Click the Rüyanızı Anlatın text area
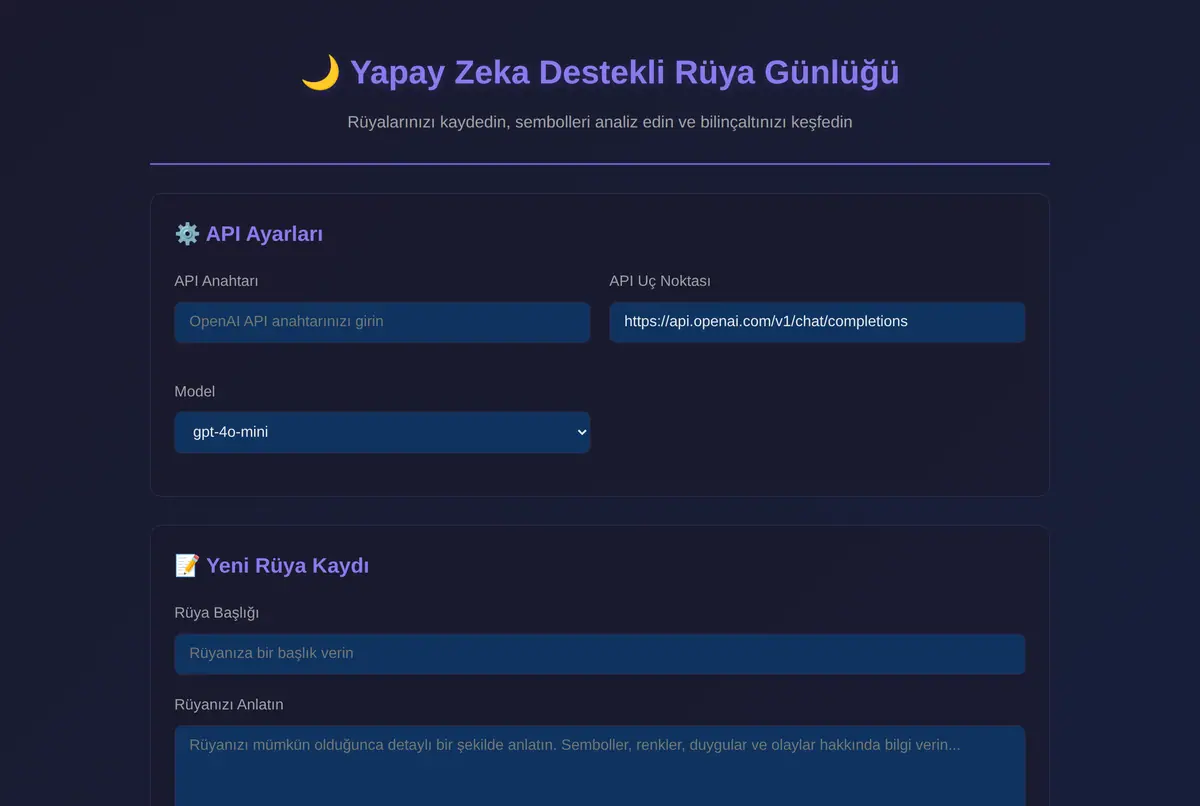Image resolution: width=1200 pixels, height=806 pixels. [x=600, y=765]
